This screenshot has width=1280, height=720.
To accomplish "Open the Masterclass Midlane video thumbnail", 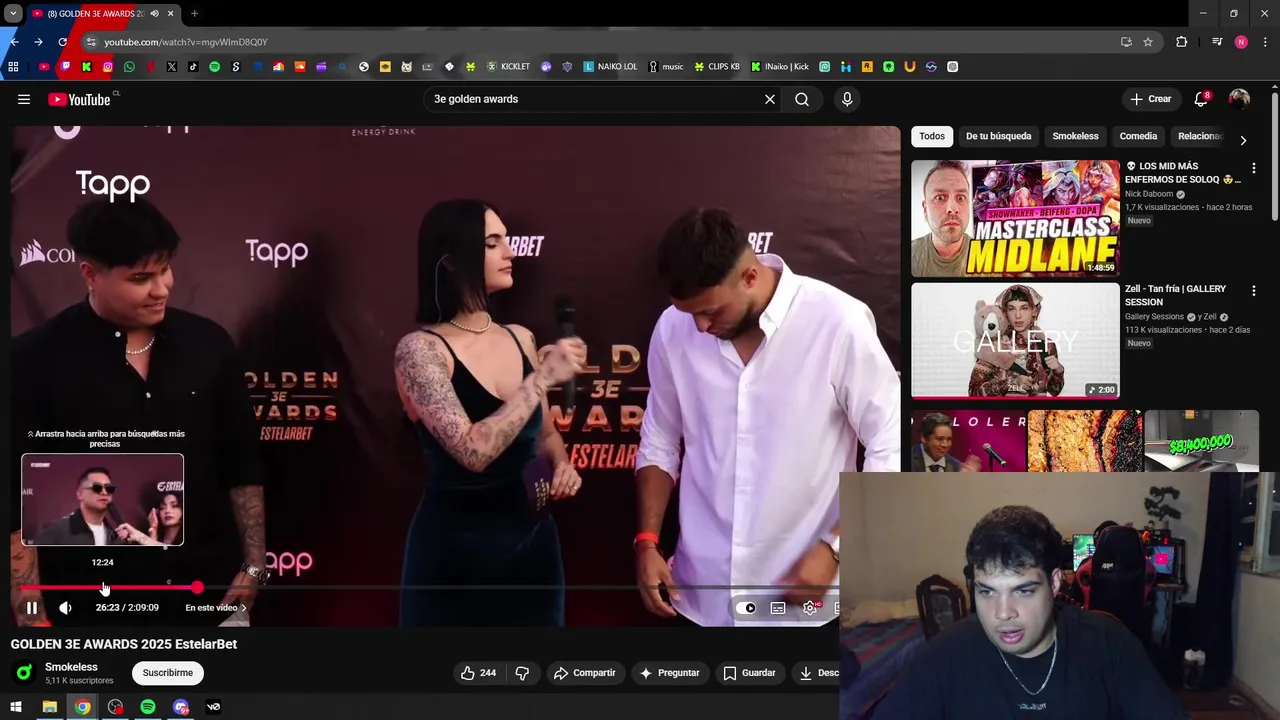I will 1015,218.
